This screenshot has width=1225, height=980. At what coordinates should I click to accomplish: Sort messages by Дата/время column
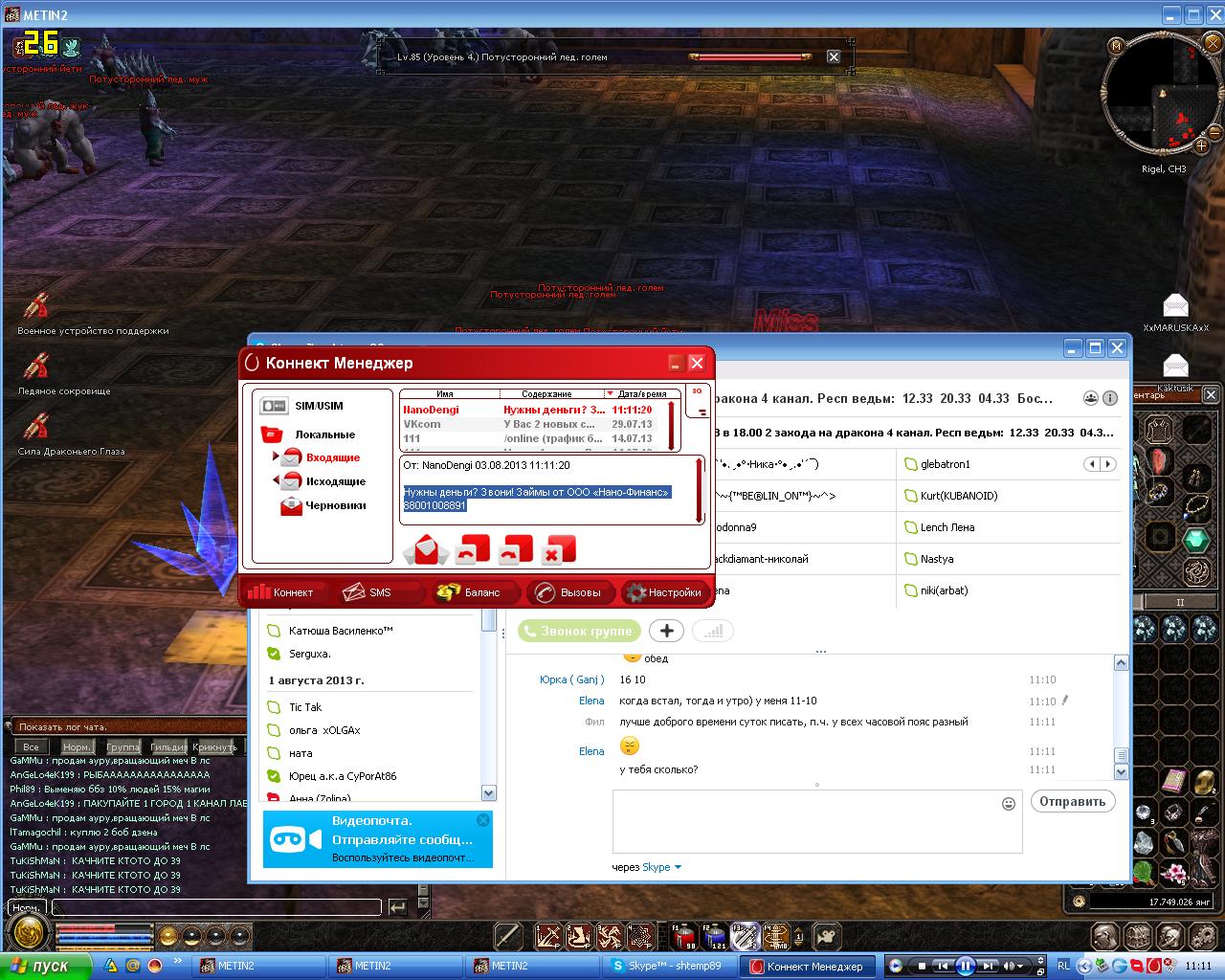point(641,394)
